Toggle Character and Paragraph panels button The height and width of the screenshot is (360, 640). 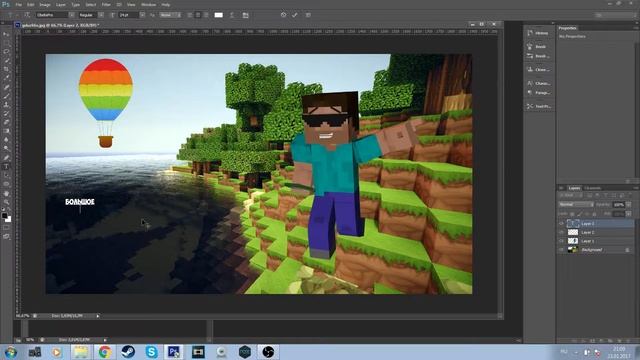pyautogui.click(x=245, y=15)
